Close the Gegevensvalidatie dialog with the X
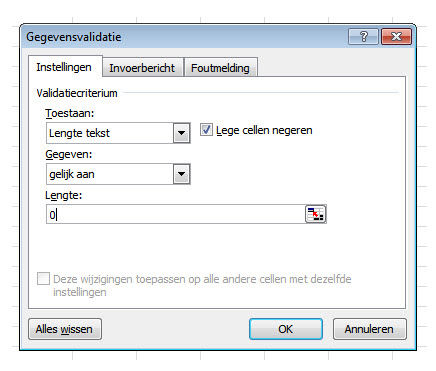 click(x=396, y=36)
